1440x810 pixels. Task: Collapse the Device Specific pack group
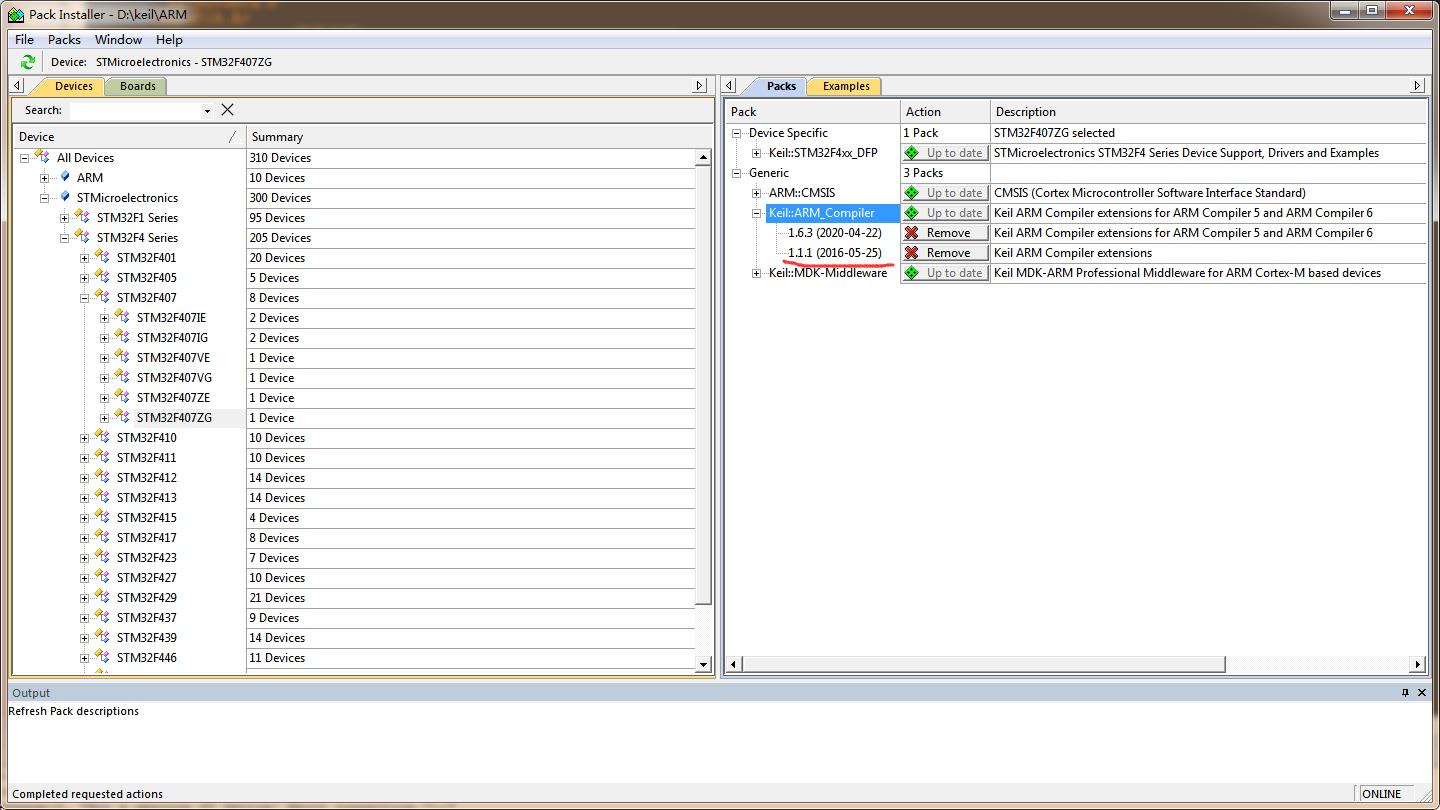point(737,133)
